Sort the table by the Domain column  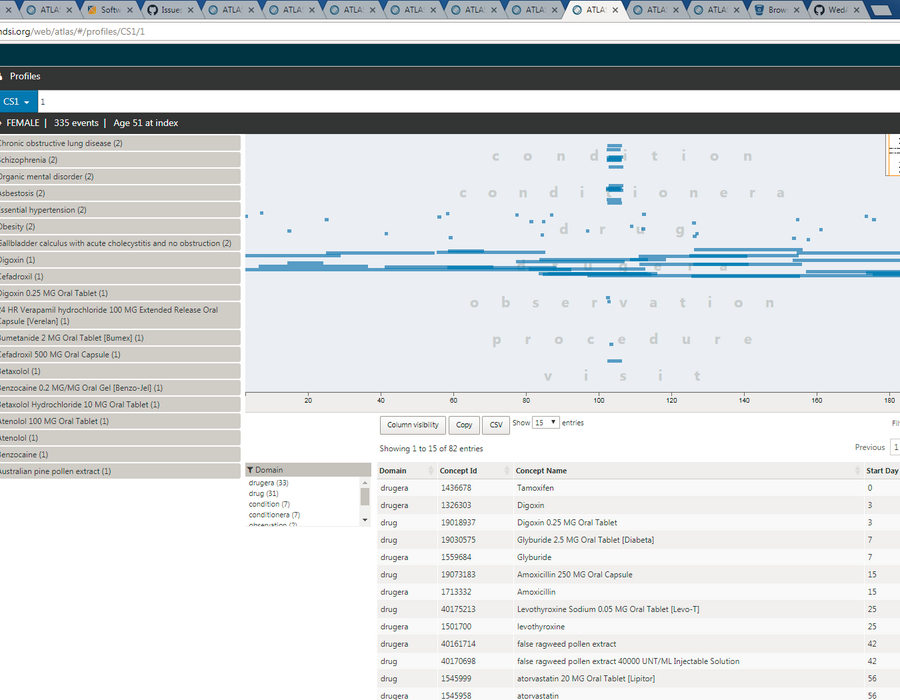[406, 471]
